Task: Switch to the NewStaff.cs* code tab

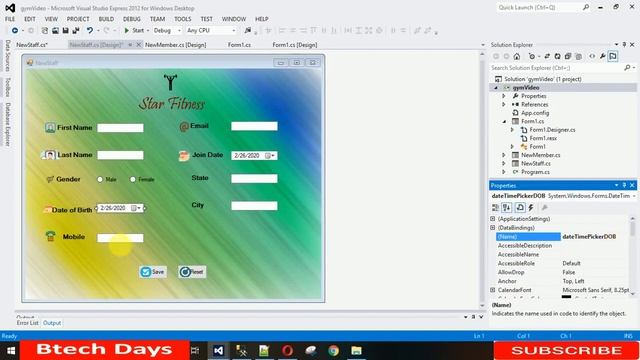Action: pos(32,45)
